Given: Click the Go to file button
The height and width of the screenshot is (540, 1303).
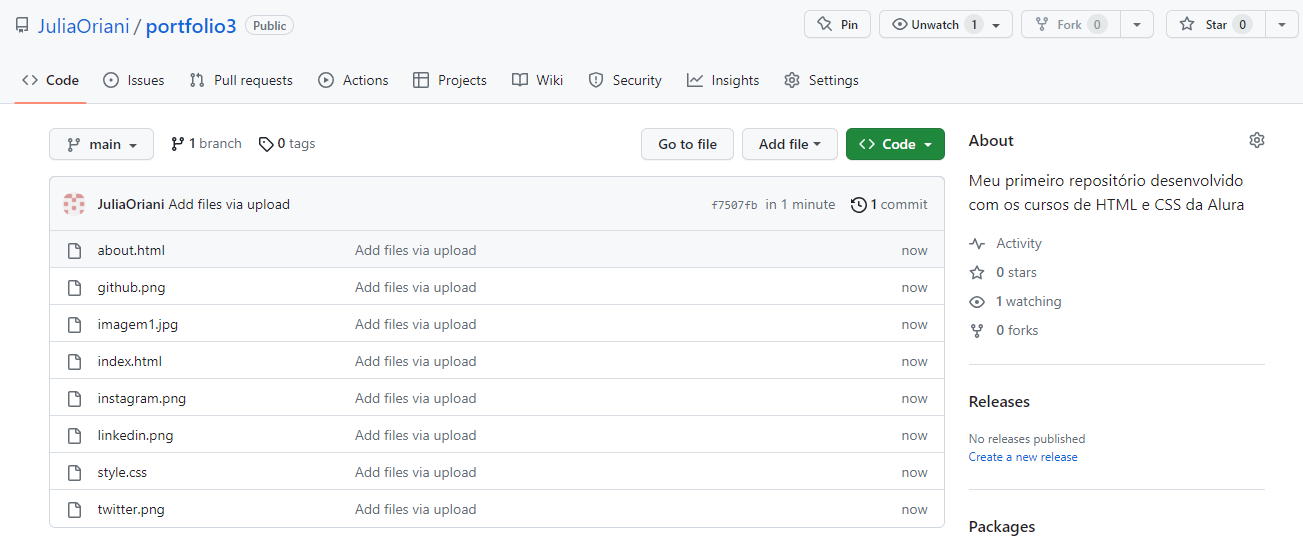Looking at the screenshot, I should (x=687, y=144).
